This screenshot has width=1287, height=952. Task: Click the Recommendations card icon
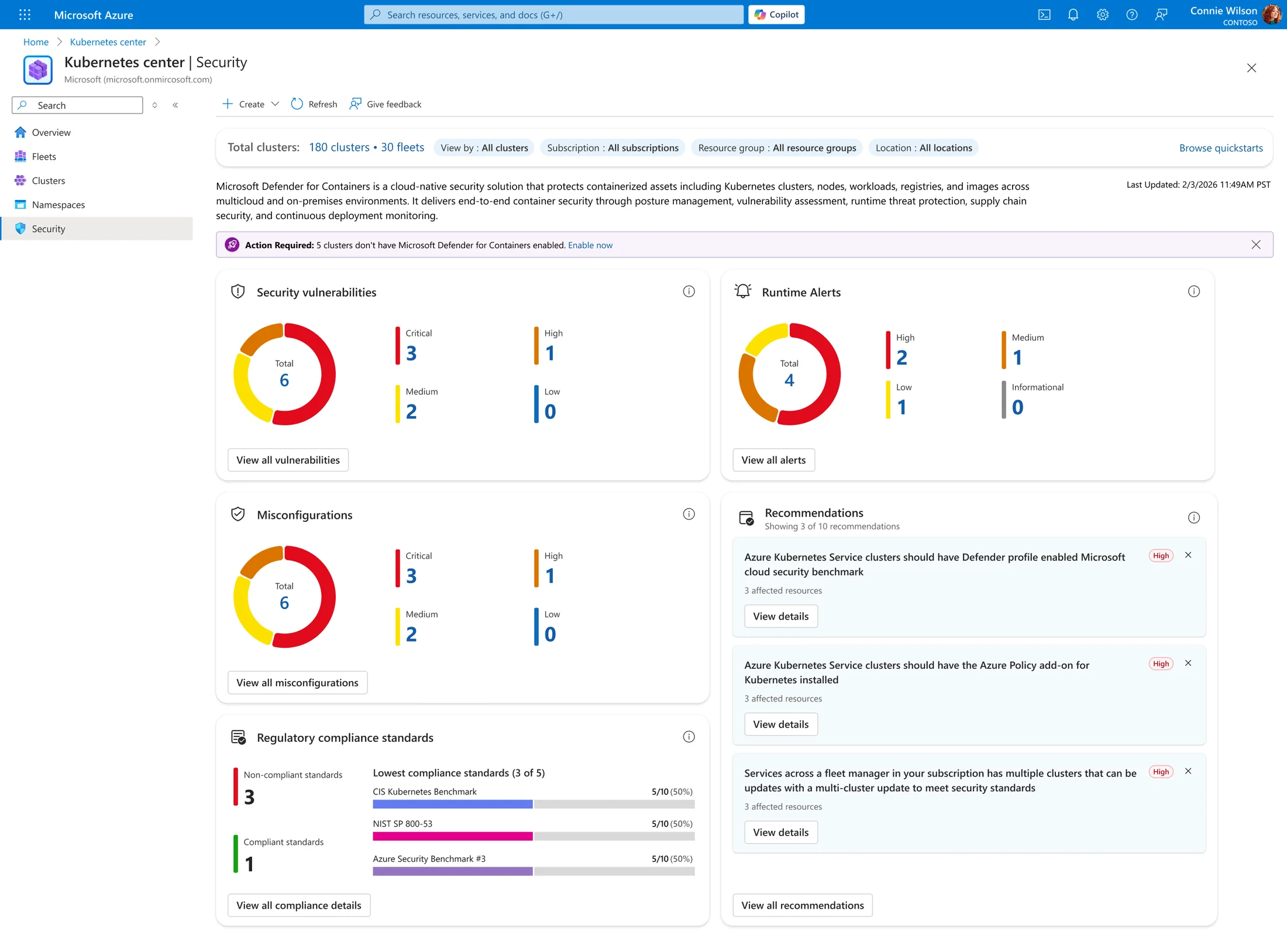pyautogui.click(x=746, y=518)
